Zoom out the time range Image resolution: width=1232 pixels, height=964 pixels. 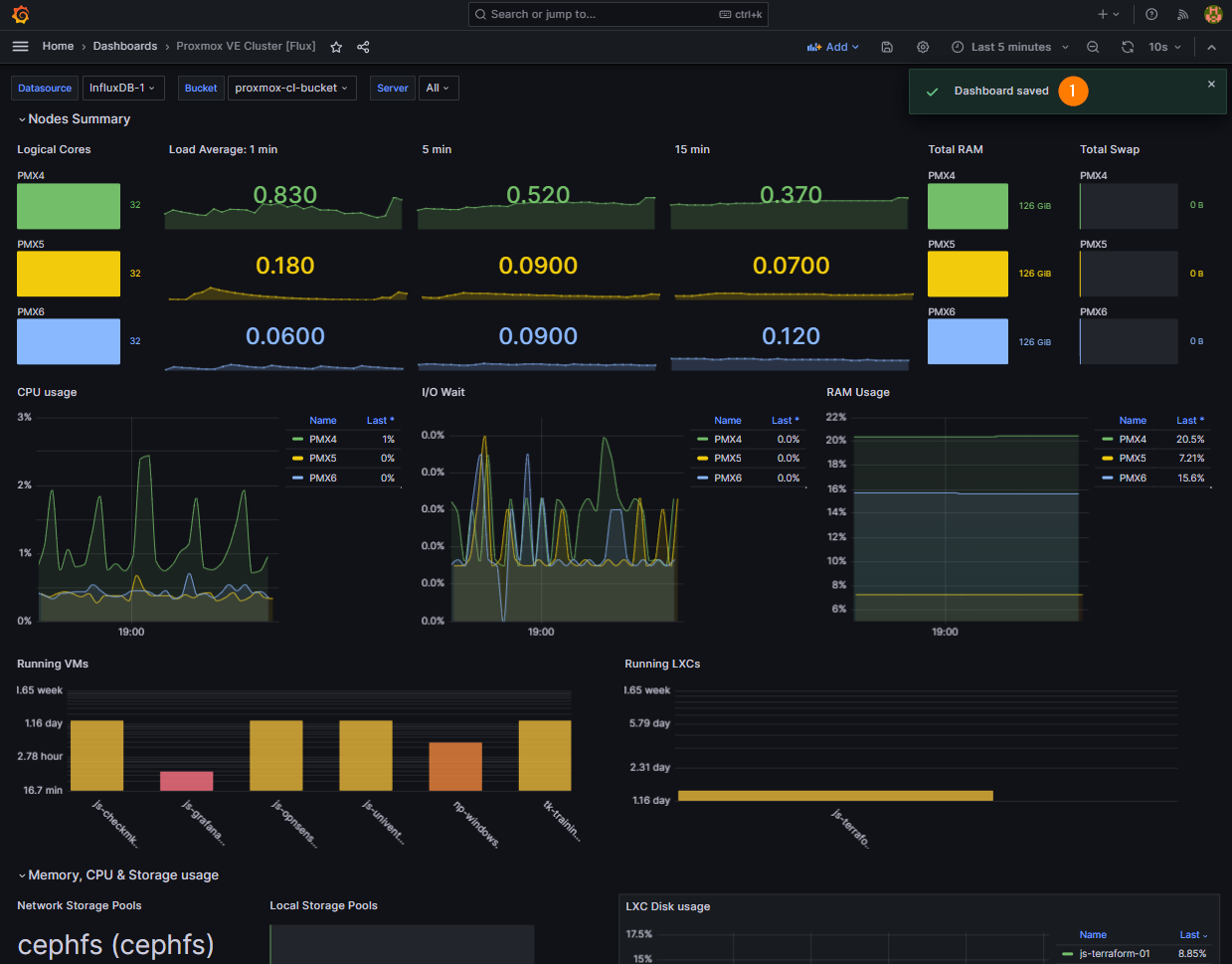click(1093, 47)
